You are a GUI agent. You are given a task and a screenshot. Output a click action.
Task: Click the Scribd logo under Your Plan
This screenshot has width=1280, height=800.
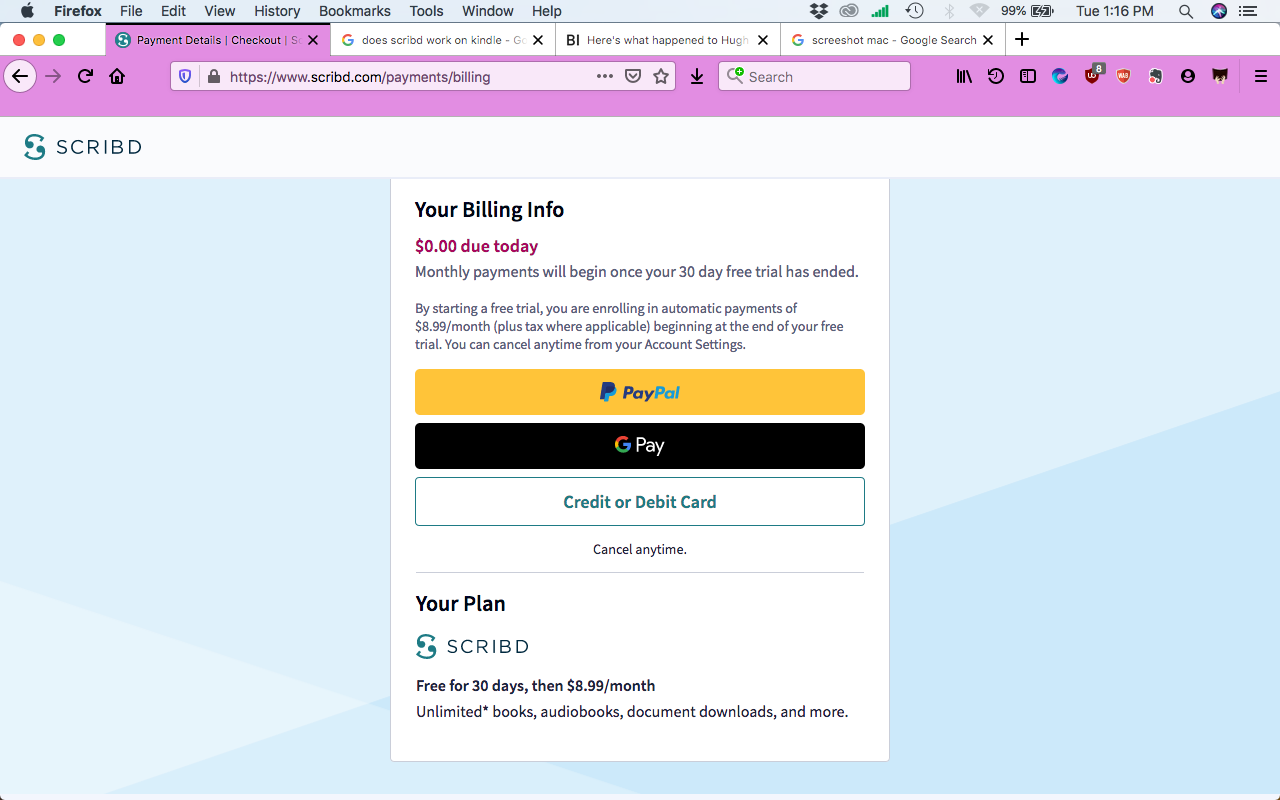[x=472, y=646]
